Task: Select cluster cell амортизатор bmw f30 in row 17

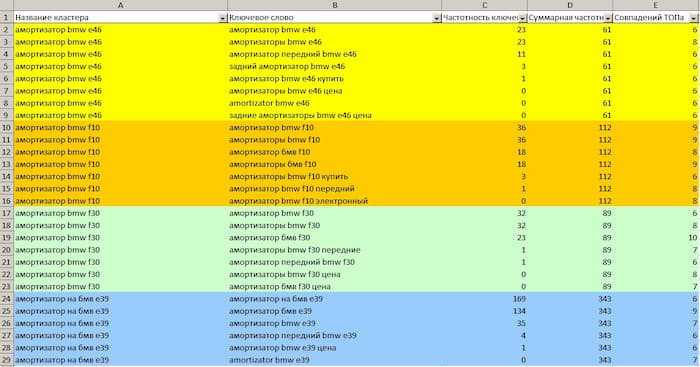Action: (x=121, y=213)
